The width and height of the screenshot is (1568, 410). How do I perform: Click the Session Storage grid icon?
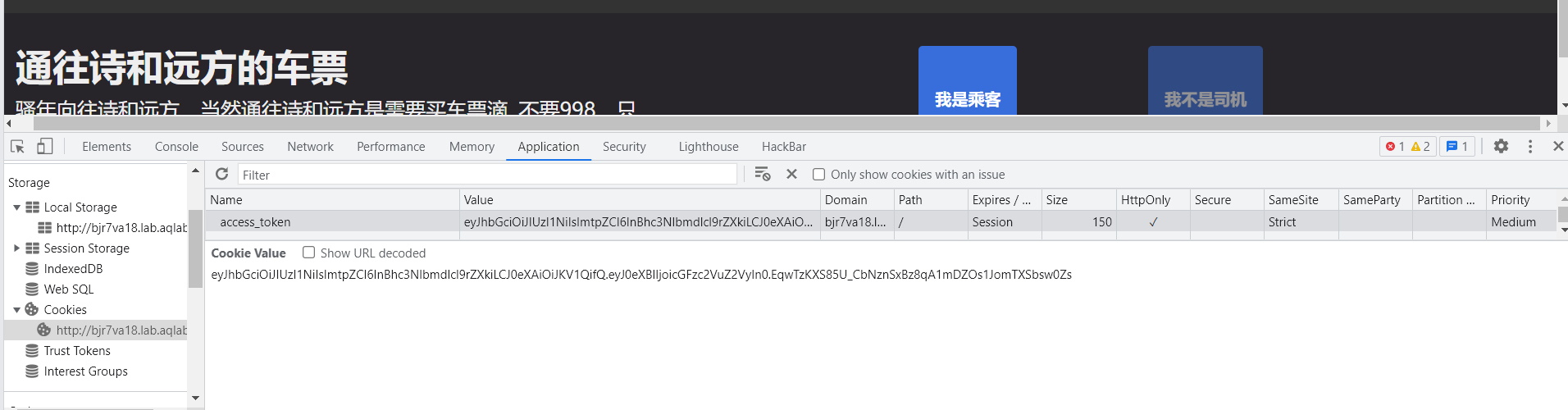(32, 248)
